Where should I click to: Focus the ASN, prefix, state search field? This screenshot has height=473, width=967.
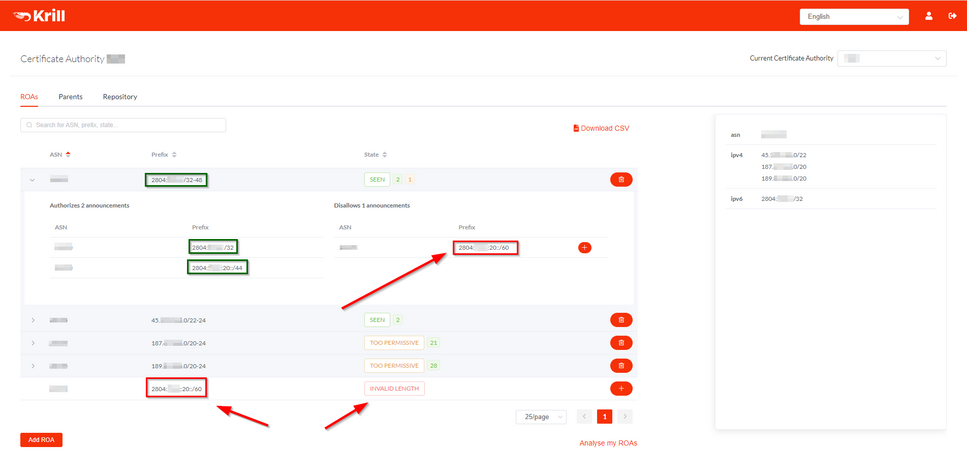123,125
